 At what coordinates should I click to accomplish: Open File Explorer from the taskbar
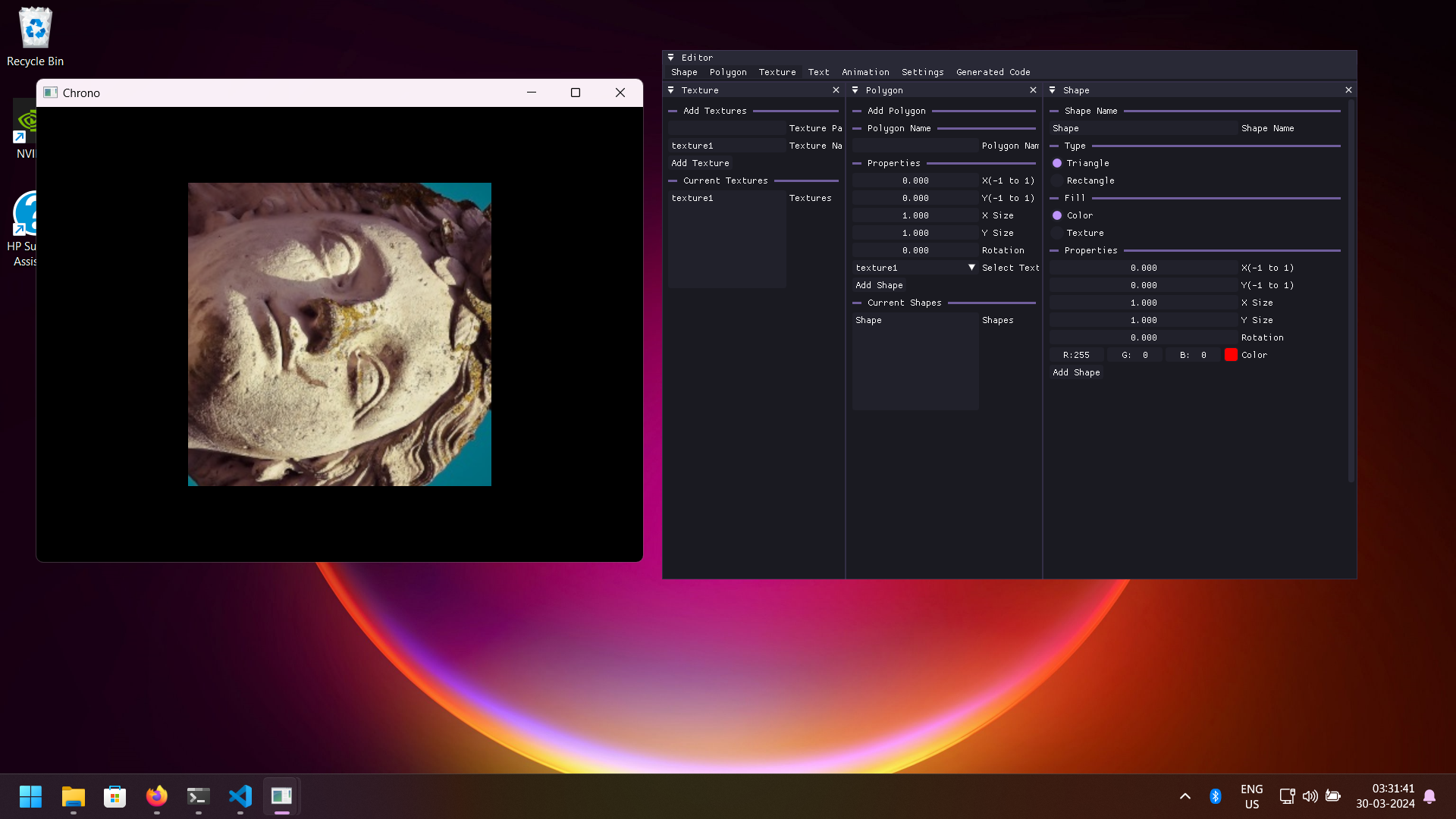pyautogui.click(x=73, y=796)
